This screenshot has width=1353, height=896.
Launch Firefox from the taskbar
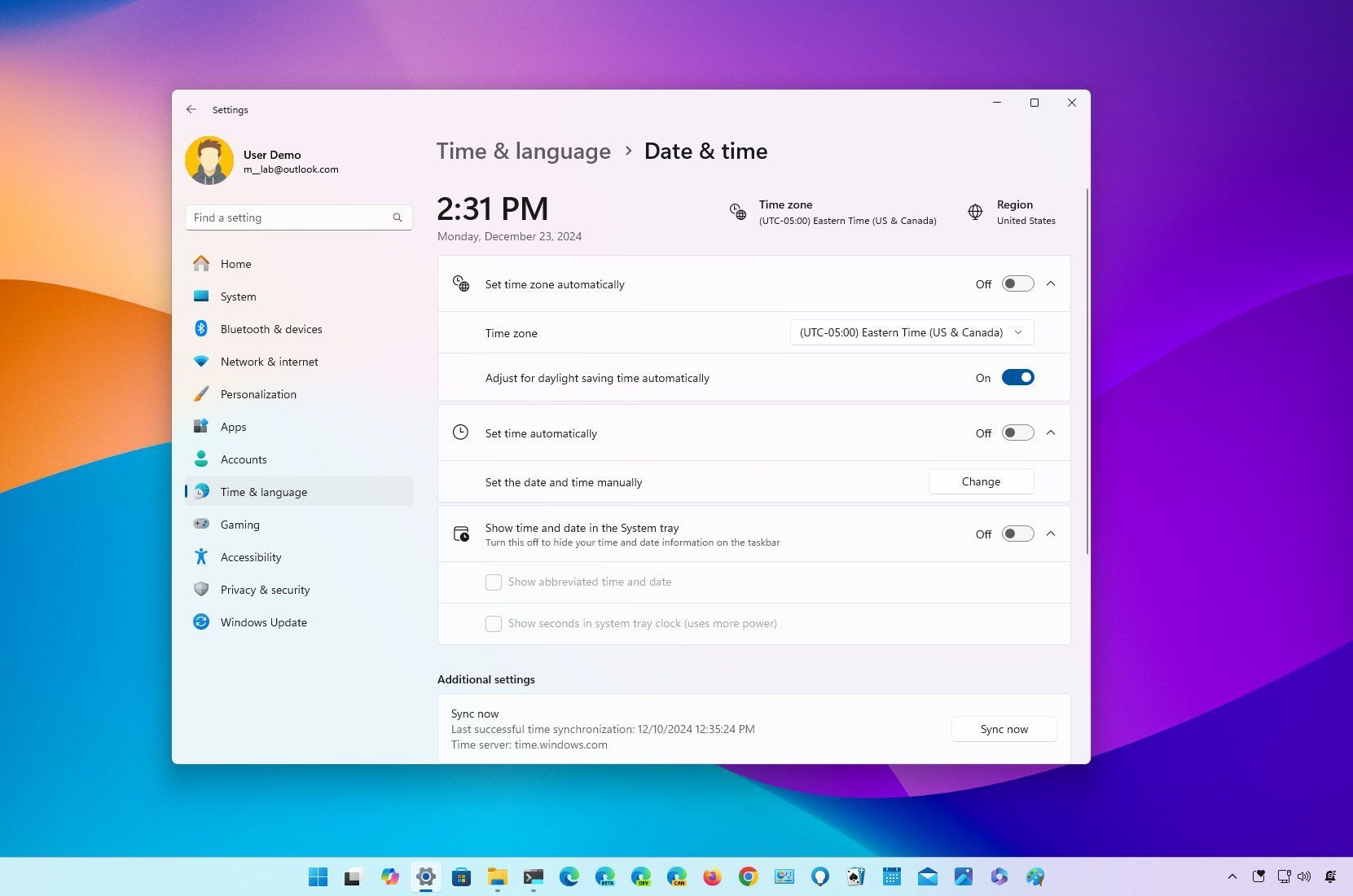713,876
